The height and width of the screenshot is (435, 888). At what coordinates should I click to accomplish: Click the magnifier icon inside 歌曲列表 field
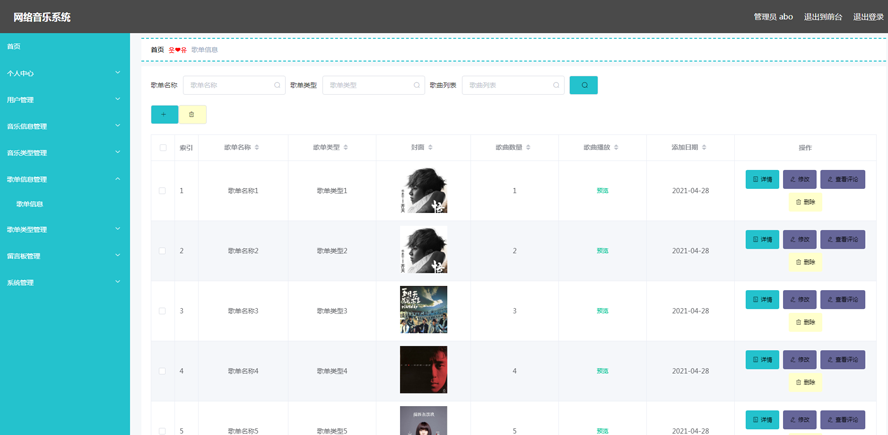[556, 85]
